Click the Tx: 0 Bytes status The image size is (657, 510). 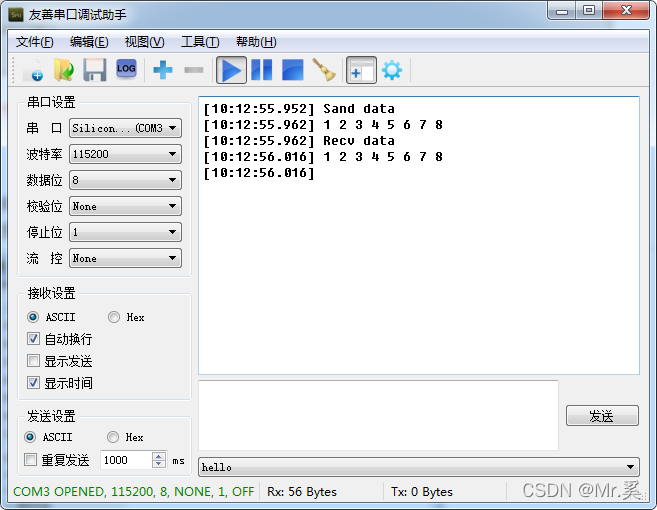[x=422, y=492]
